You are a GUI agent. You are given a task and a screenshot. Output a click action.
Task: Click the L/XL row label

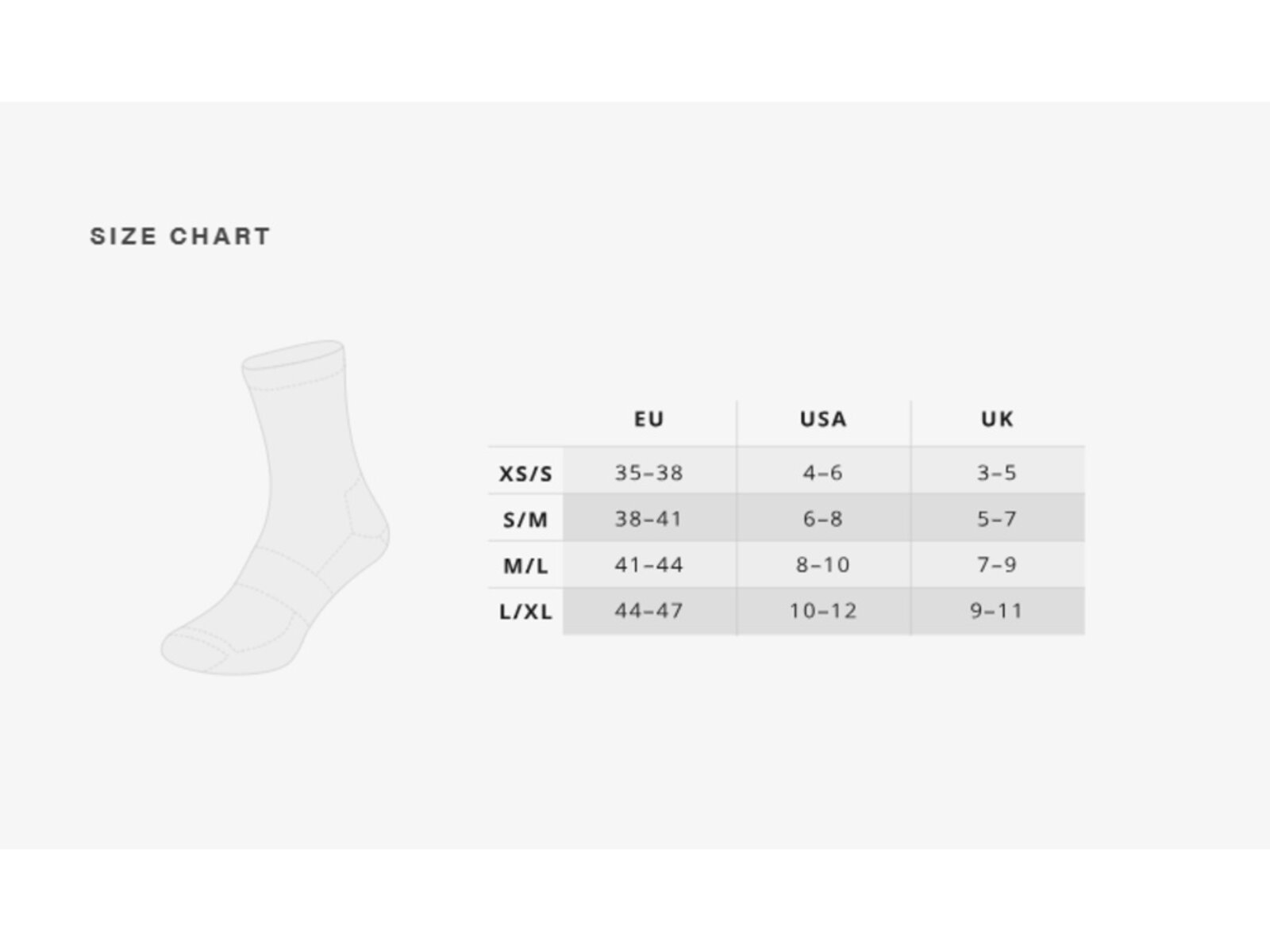click(525, 612)
